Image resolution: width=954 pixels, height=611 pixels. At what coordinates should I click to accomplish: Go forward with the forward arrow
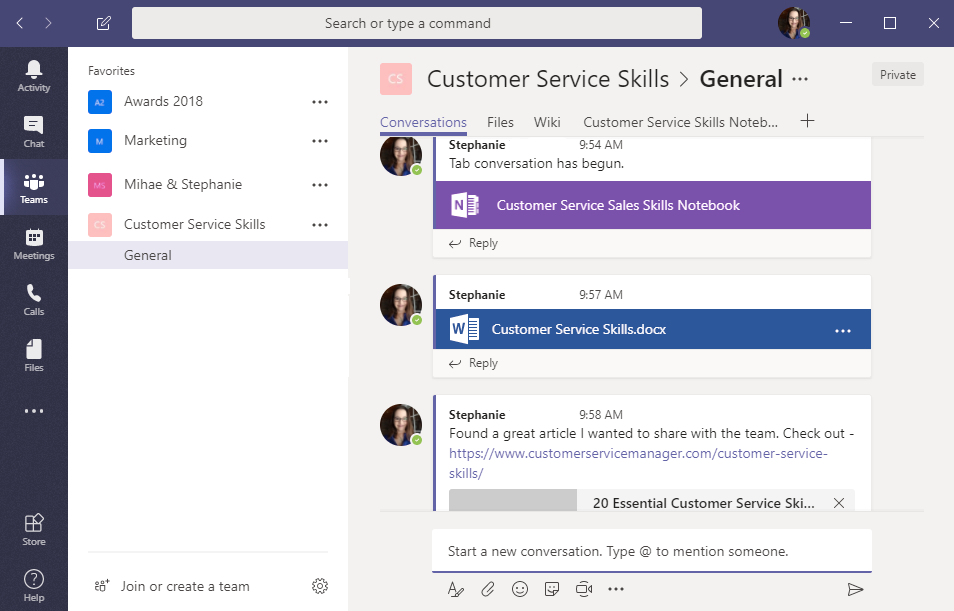pos(48,23)
